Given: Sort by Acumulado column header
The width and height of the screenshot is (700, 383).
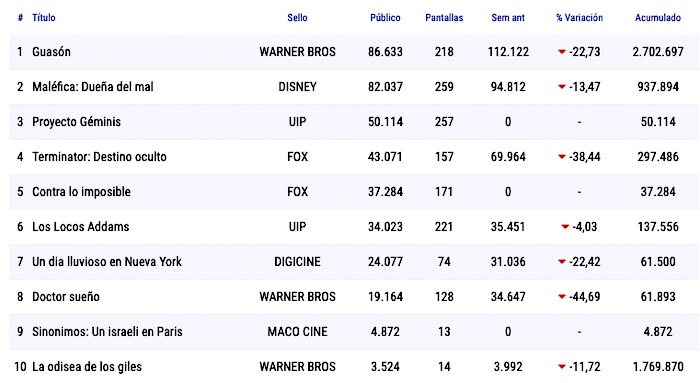Looking at the screenshot, I should coord(658,17).
